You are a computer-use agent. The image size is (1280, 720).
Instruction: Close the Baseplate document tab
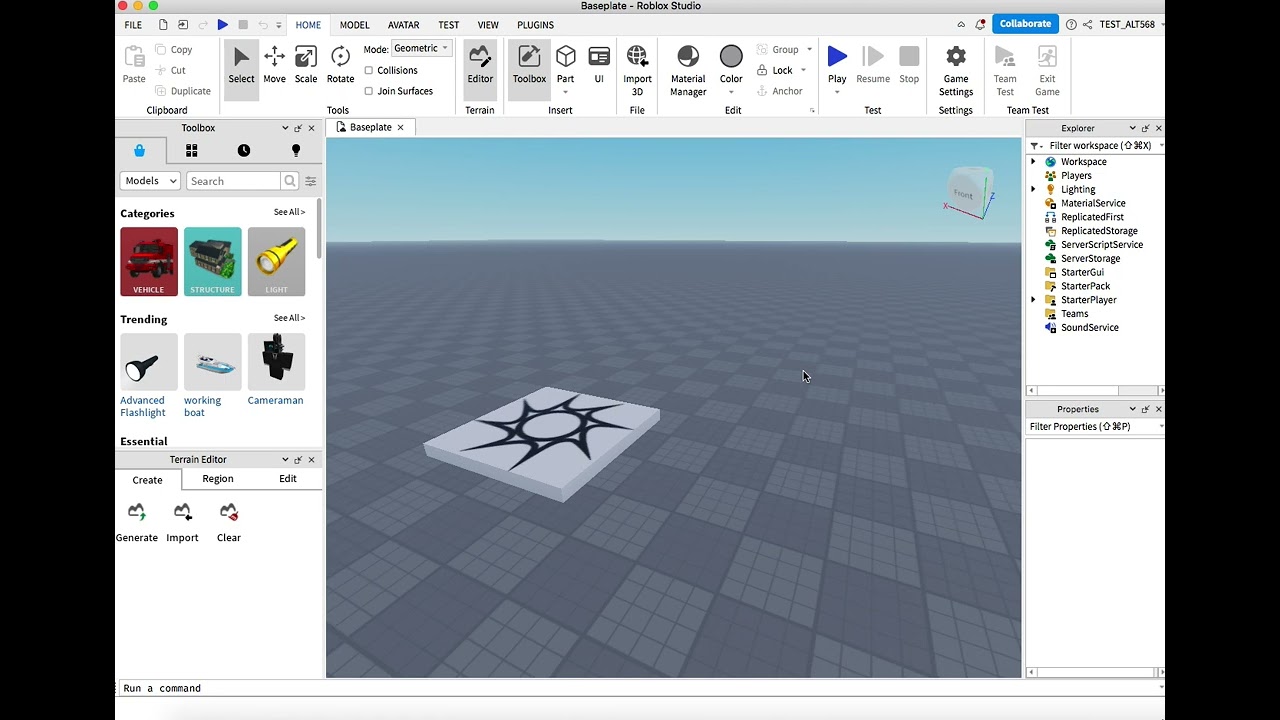tap(400, 127)
